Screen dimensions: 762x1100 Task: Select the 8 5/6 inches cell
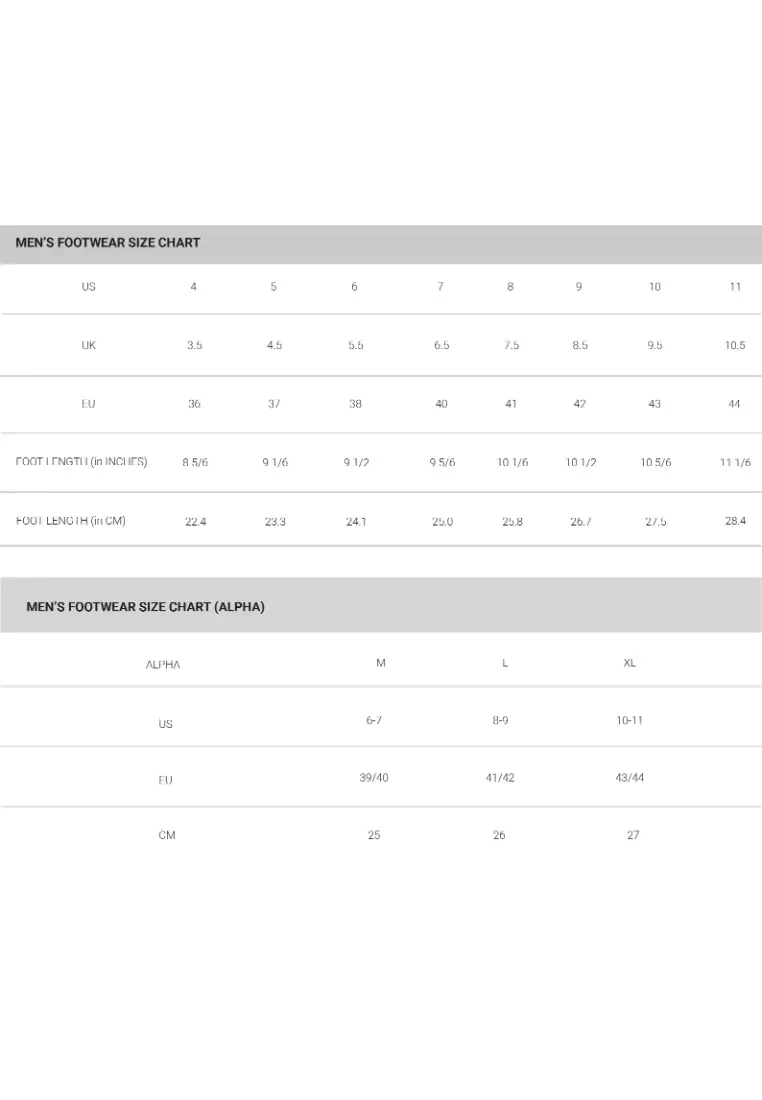click(195, 463)
